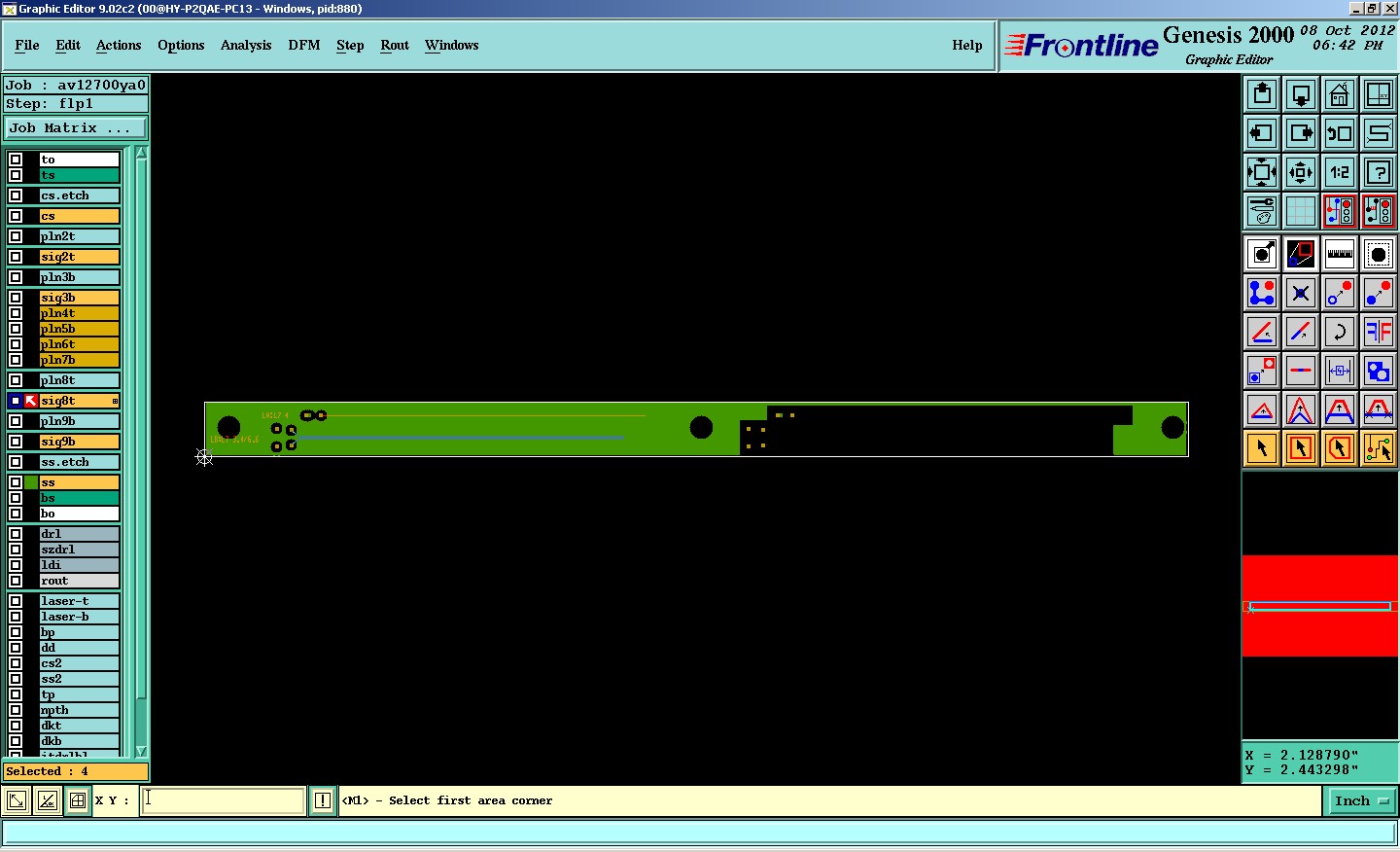
Task: Open the Edit menu
Action: click(x=68, y=45)
